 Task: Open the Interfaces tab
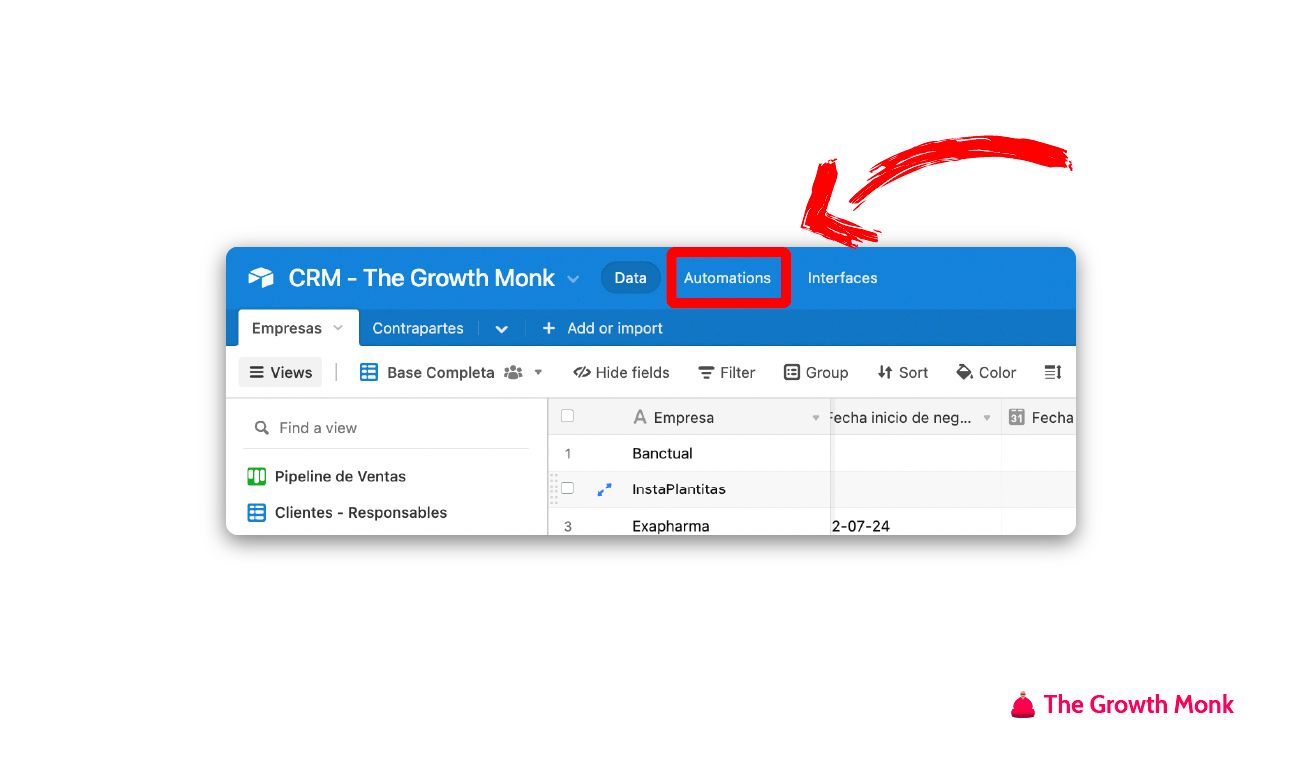pyautogui.click(x=842, y=278)
